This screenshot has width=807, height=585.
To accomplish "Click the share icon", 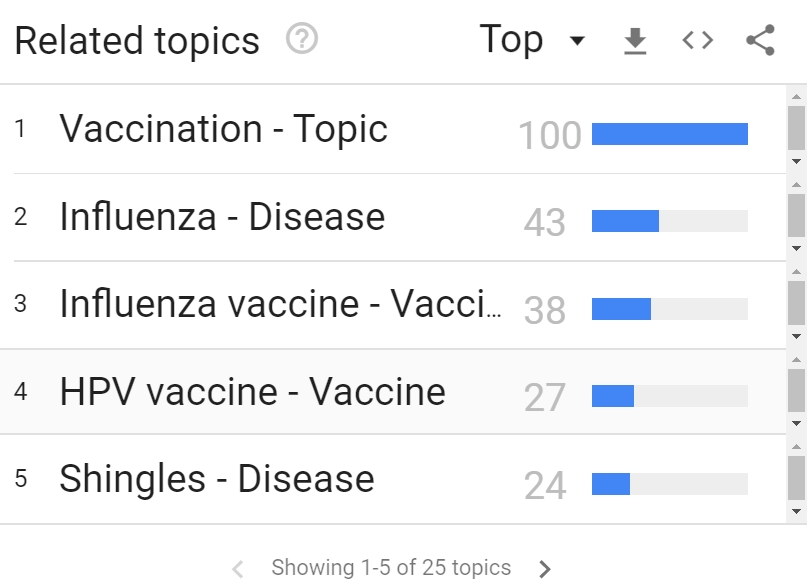I will coord(760,41).
